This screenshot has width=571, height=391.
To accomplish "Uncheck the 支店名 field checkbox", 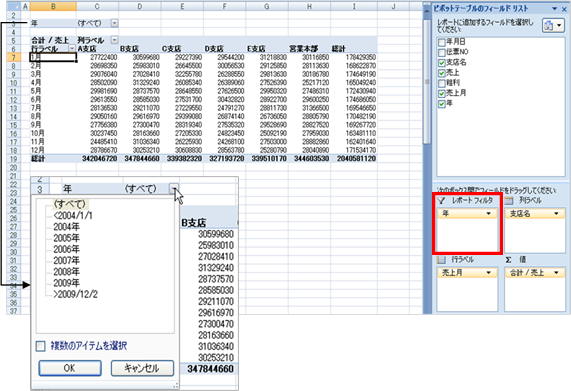I will (441, 63).
